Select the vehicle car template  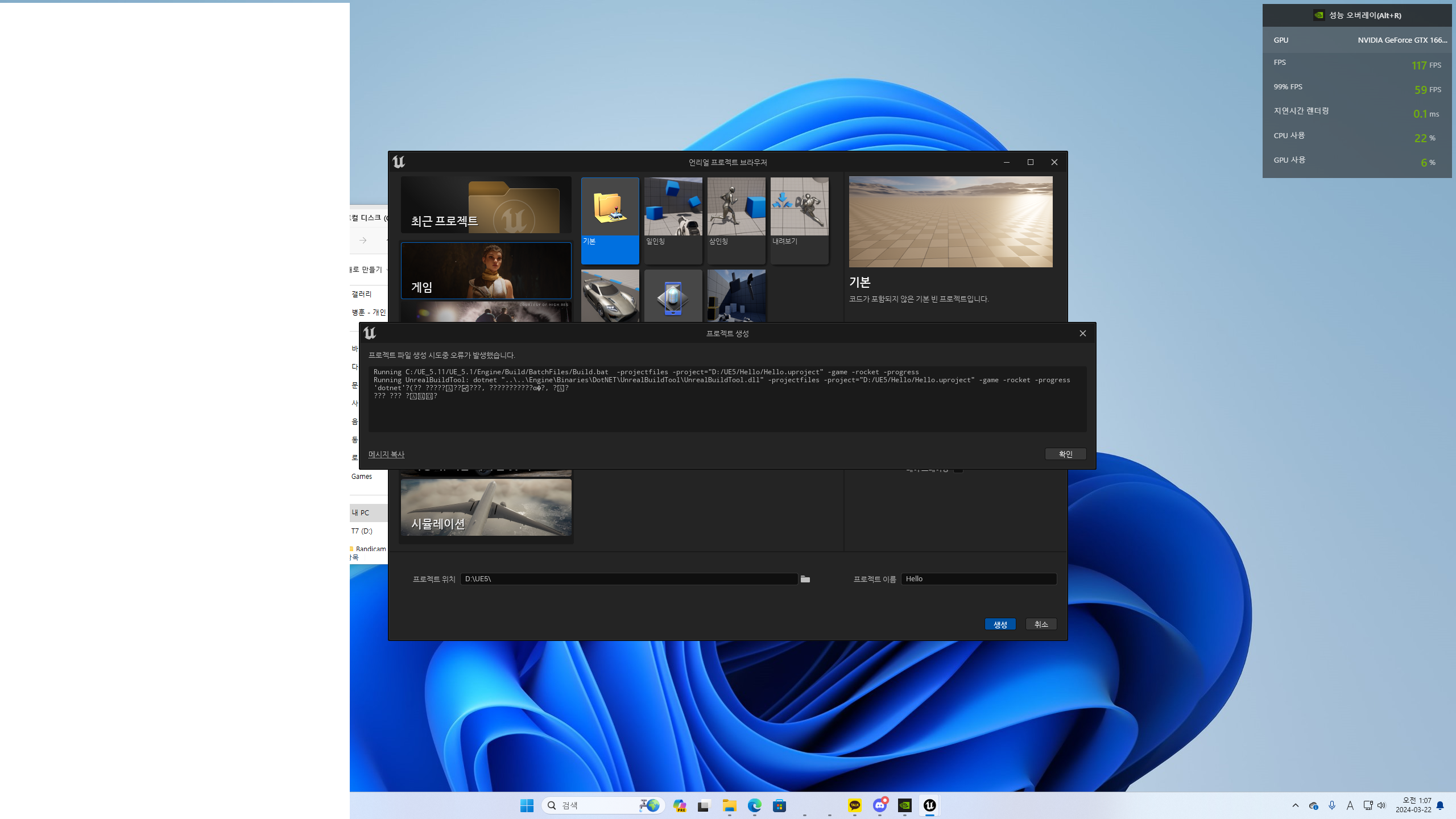click(610, 296)
